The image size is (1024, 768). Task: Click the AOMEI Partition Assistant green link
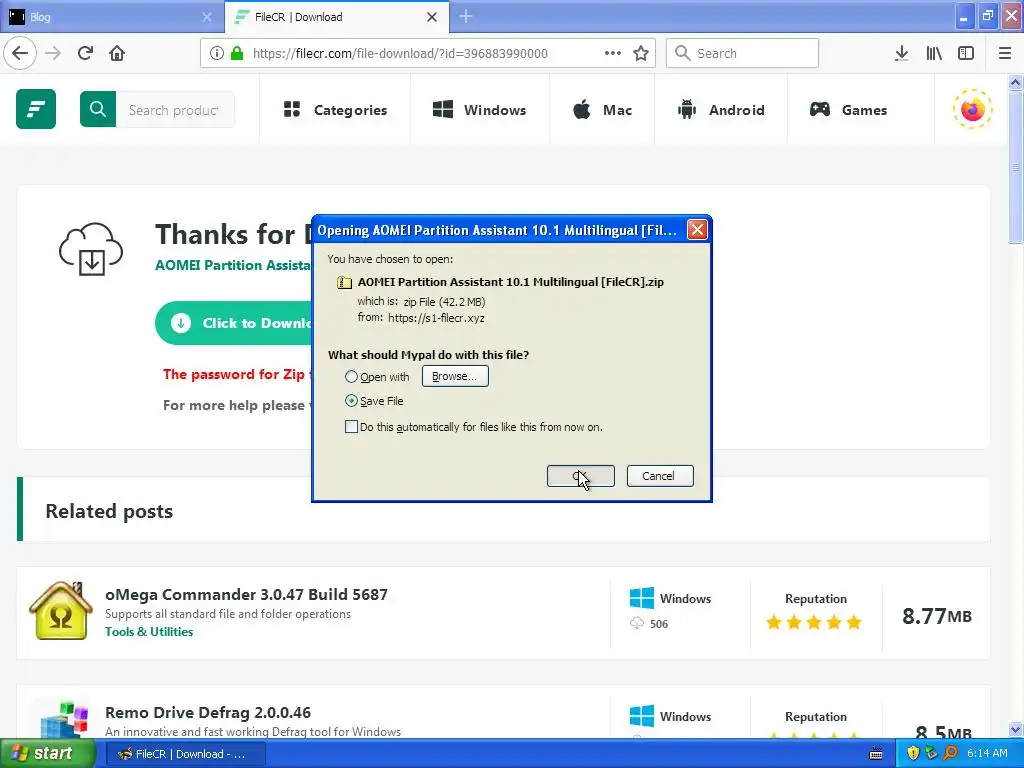233,265
